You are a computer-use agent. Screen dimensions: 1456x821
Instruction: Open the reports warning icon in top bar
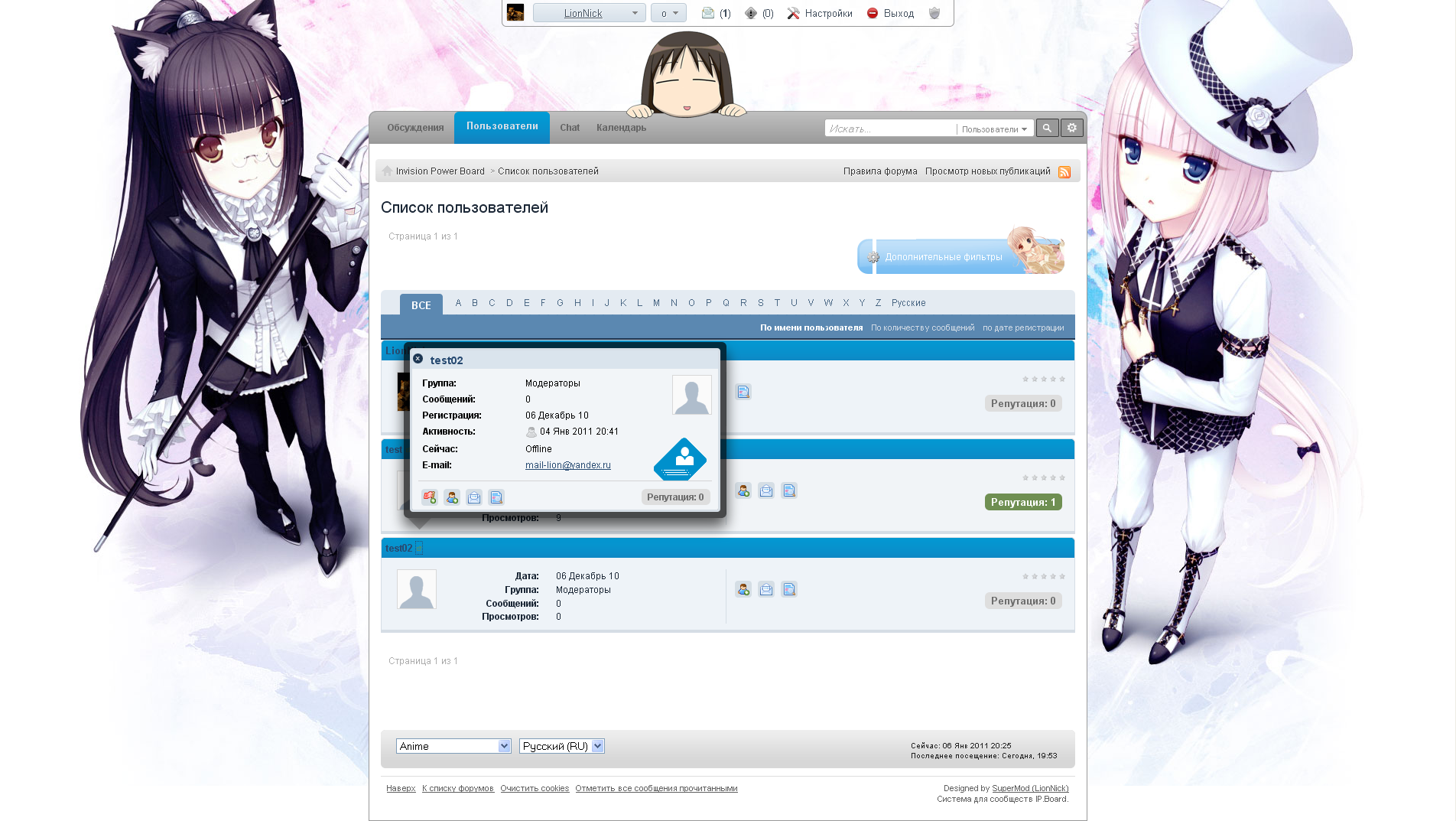tap(751, 13)
